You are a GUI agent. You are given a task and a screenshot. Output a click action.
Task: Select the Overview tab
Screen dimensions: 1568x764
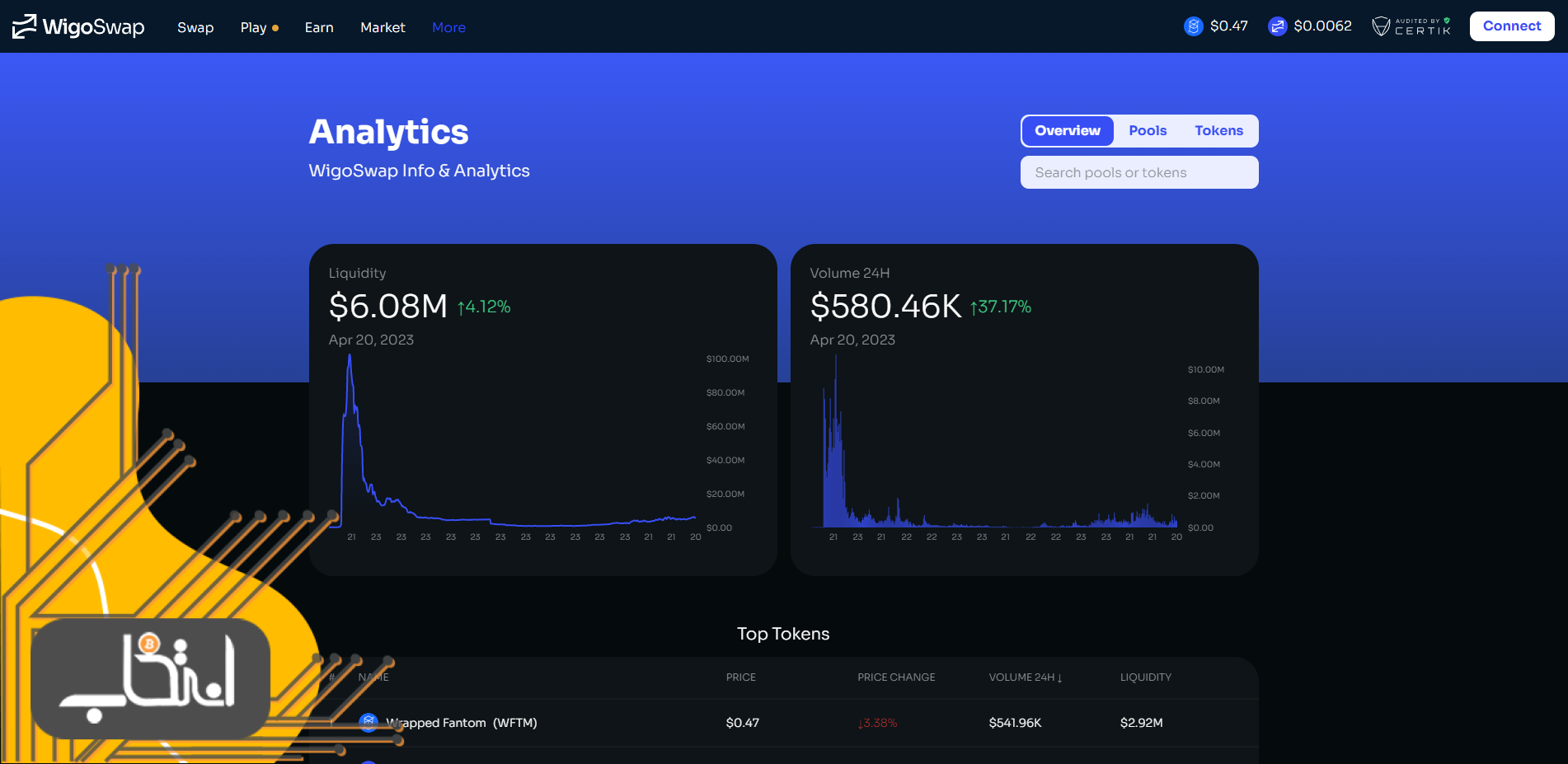tap(1068, 131)
